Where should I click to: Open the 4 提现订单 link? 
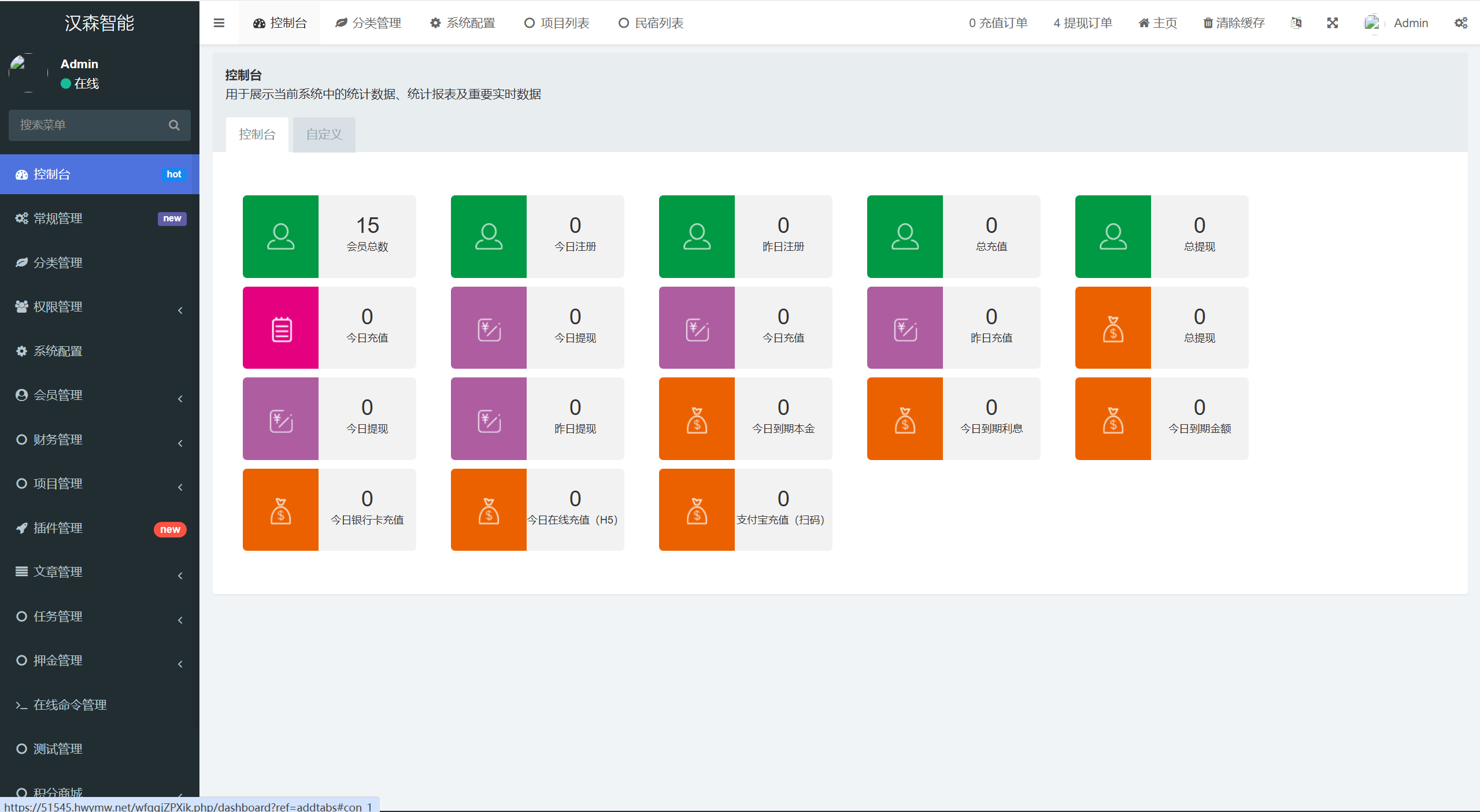point(1082,23)
